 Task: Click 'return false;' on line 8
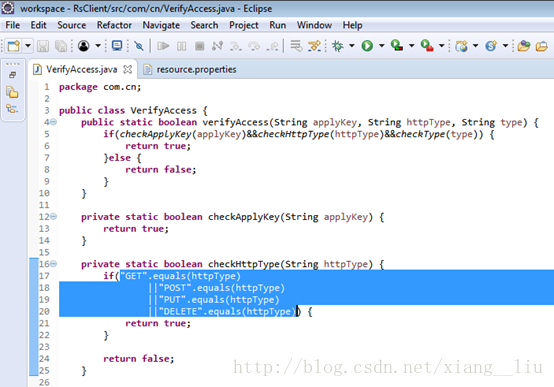[x=161, y=169]
